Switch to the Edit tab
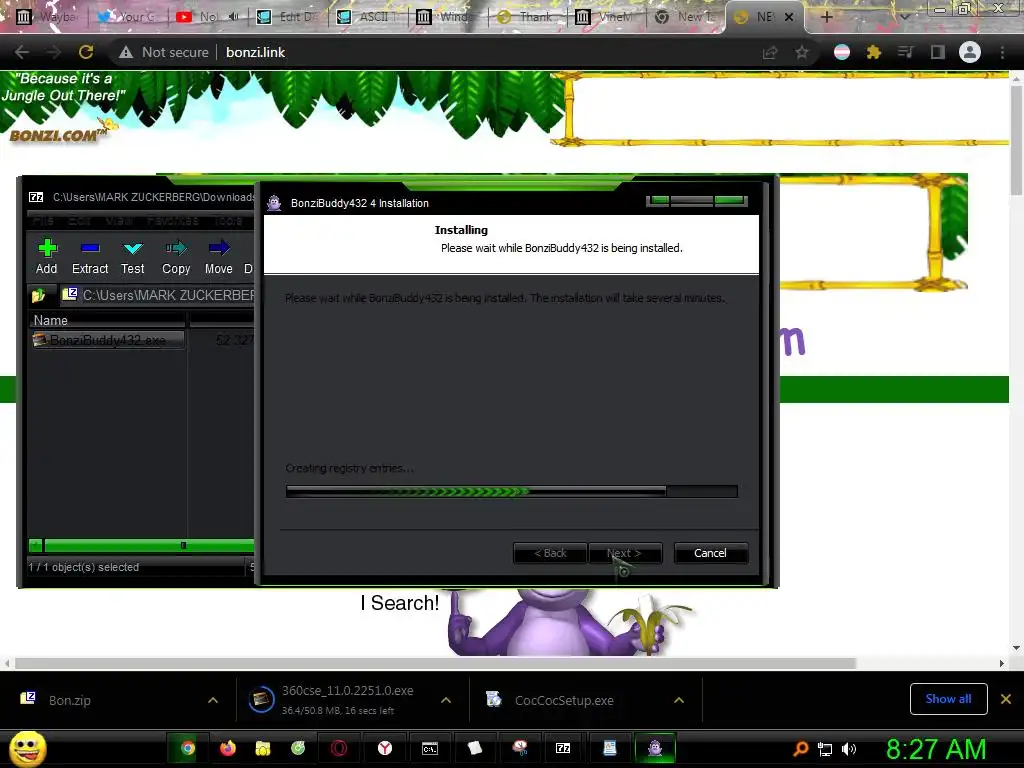Viewport: 1024px width, 768px height. pyautogui.click(x=289, y=17)
